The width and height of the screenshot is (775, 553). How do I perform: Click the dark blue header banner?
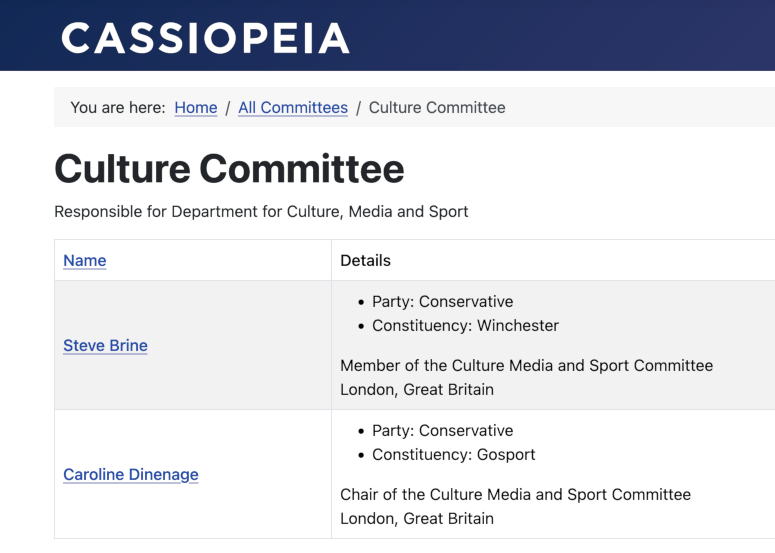(560, 35)
